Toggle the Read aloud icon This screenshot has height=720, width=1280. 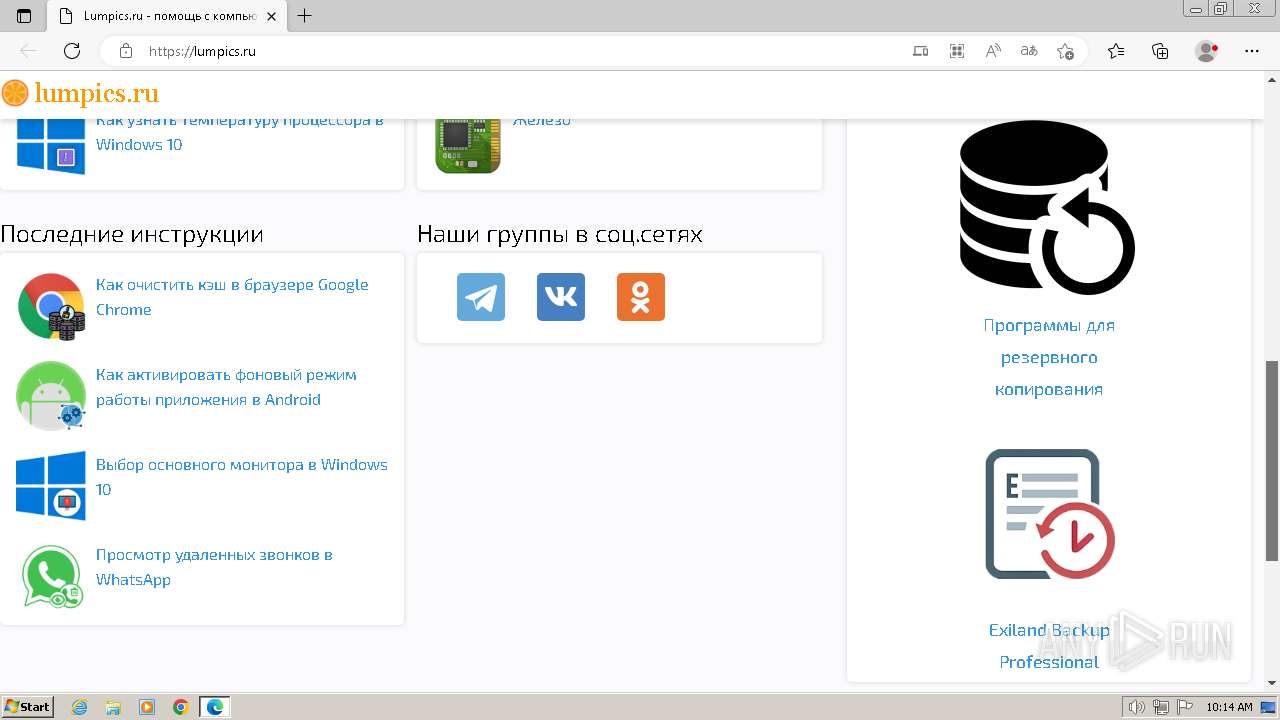click(x=993, y=51)
